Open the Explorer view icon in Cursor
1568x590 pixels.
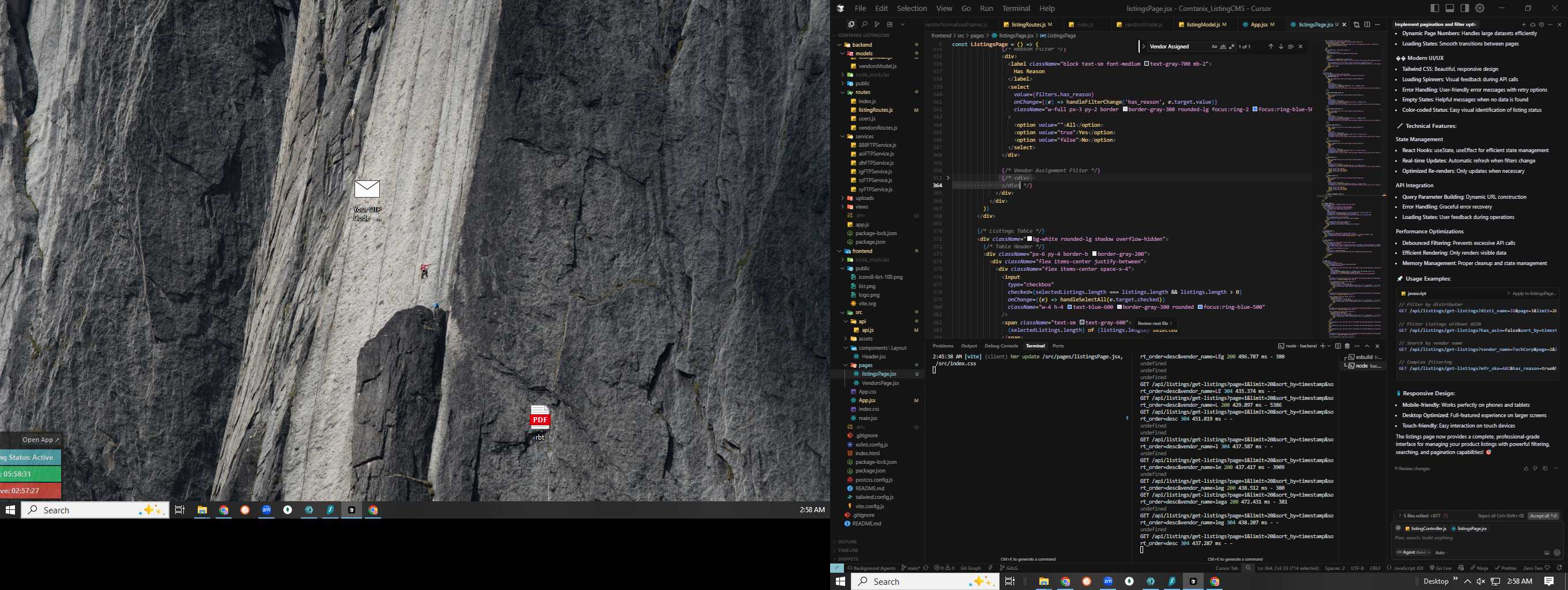point(851,24)
